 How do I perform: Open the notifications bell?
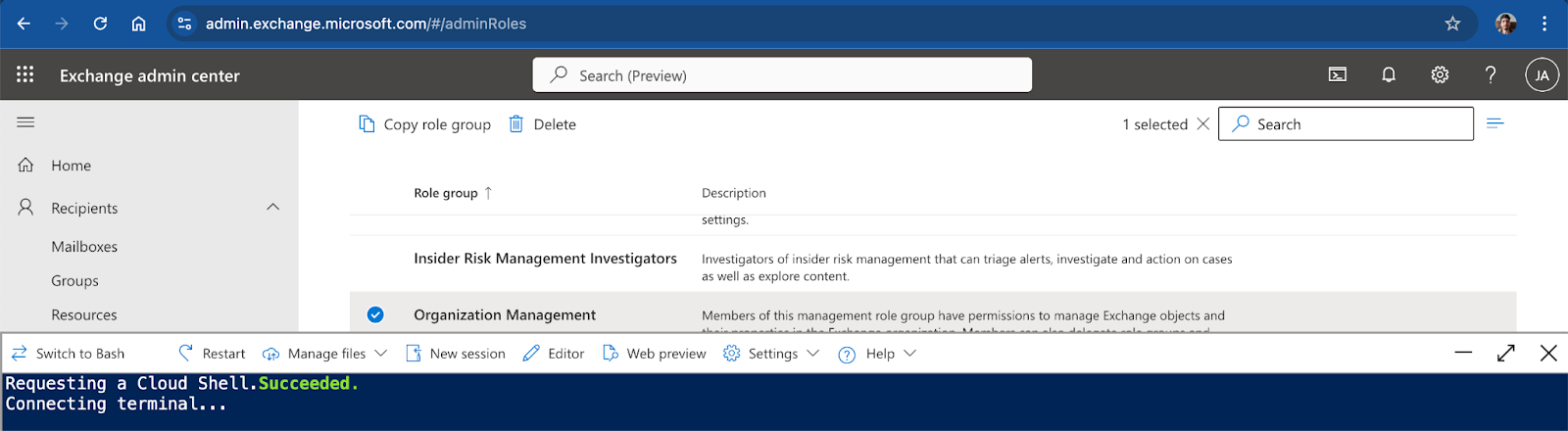(1389, 74)
